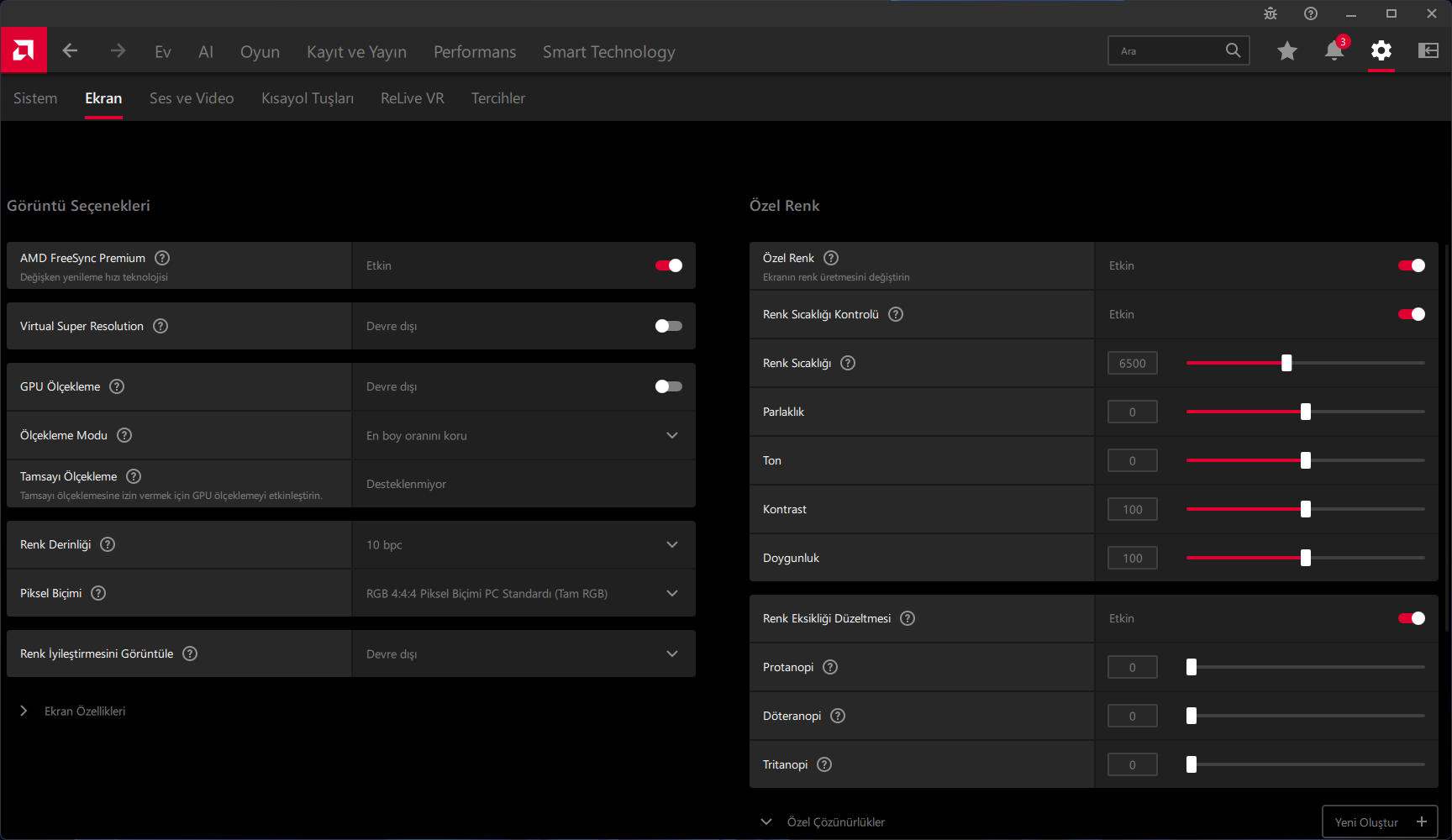Click Parlaklık slider handle

(1306, 412)
